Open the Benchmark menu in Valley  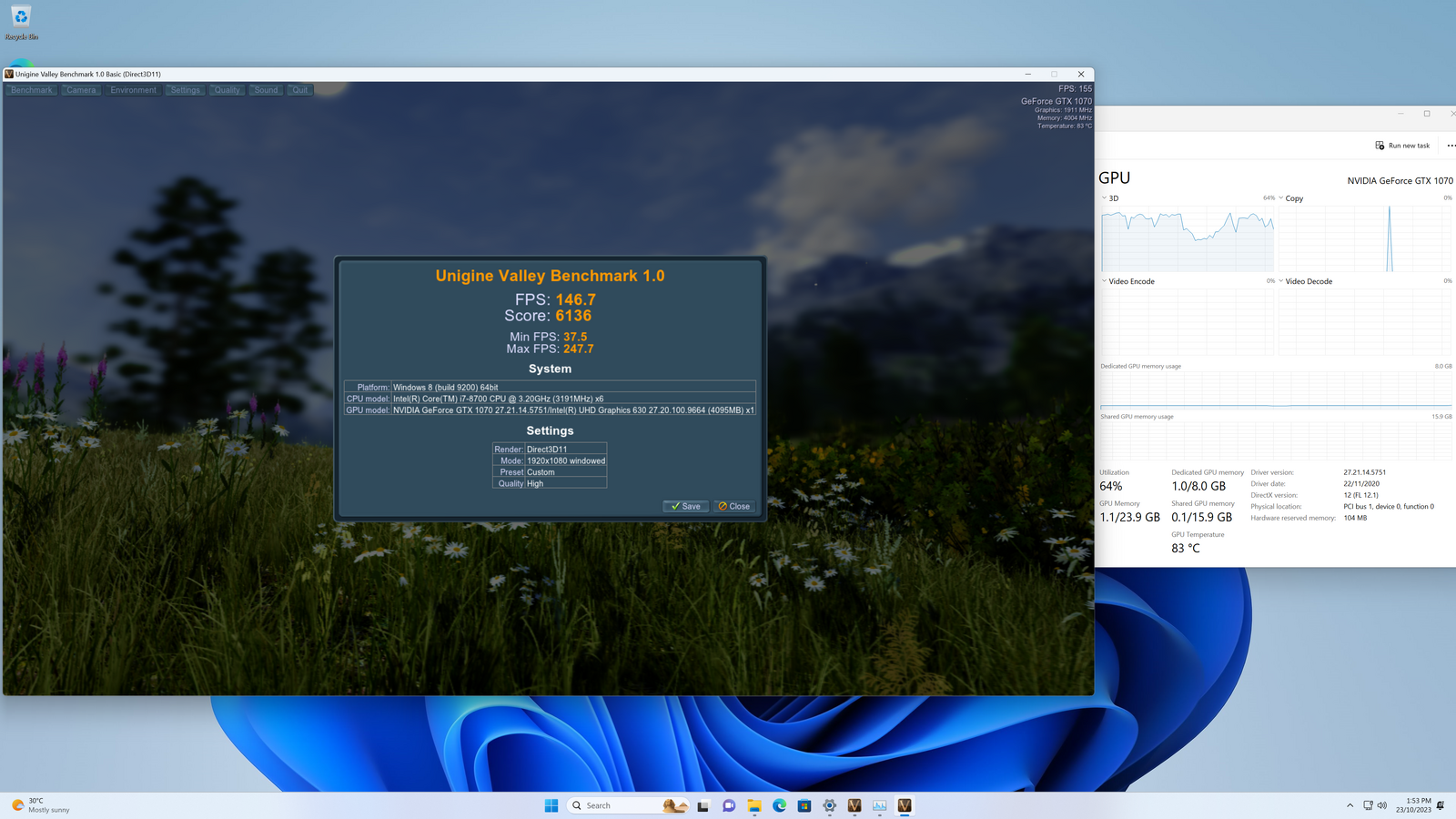(x=32, y=90)
